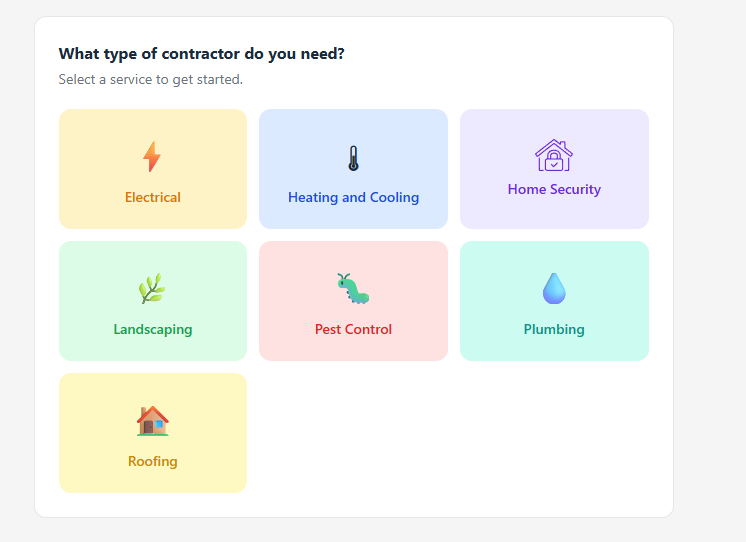Click the orange-tinted Electrical service card
Image resolution: width=746 pixels, height=542 pixels.
pos(153,169)
